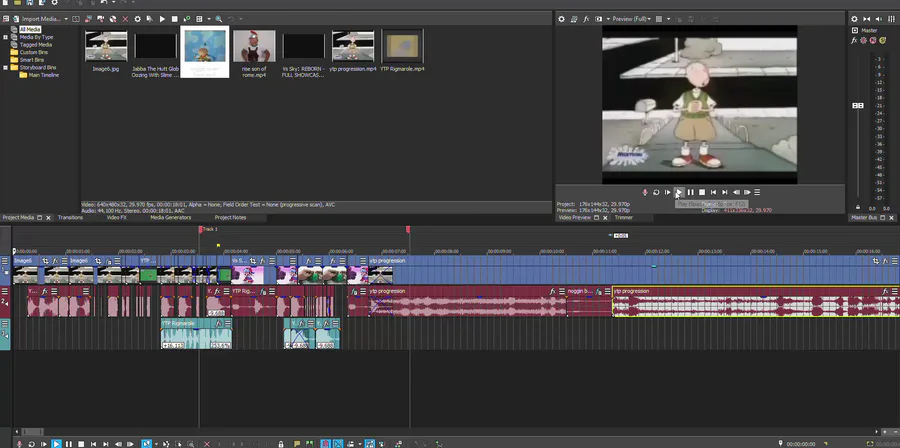The image size is (900, 448).
Task: Select the Tagged Media bin
Action: [36, 45]
